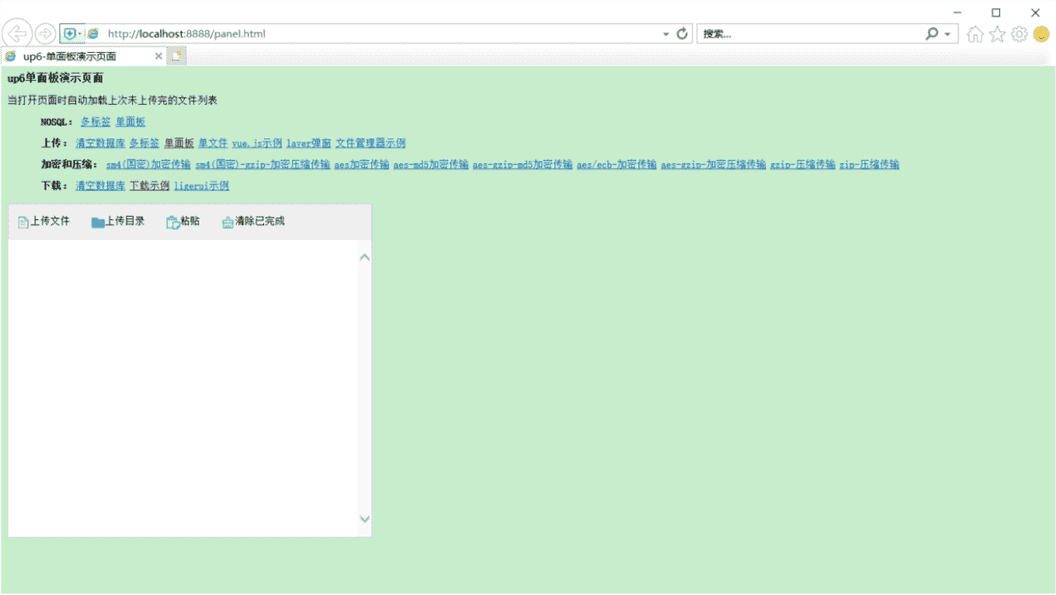Viewport: 1056px width, 595px height.
Task: Open the address bar history dropdown
Action: 664,33
